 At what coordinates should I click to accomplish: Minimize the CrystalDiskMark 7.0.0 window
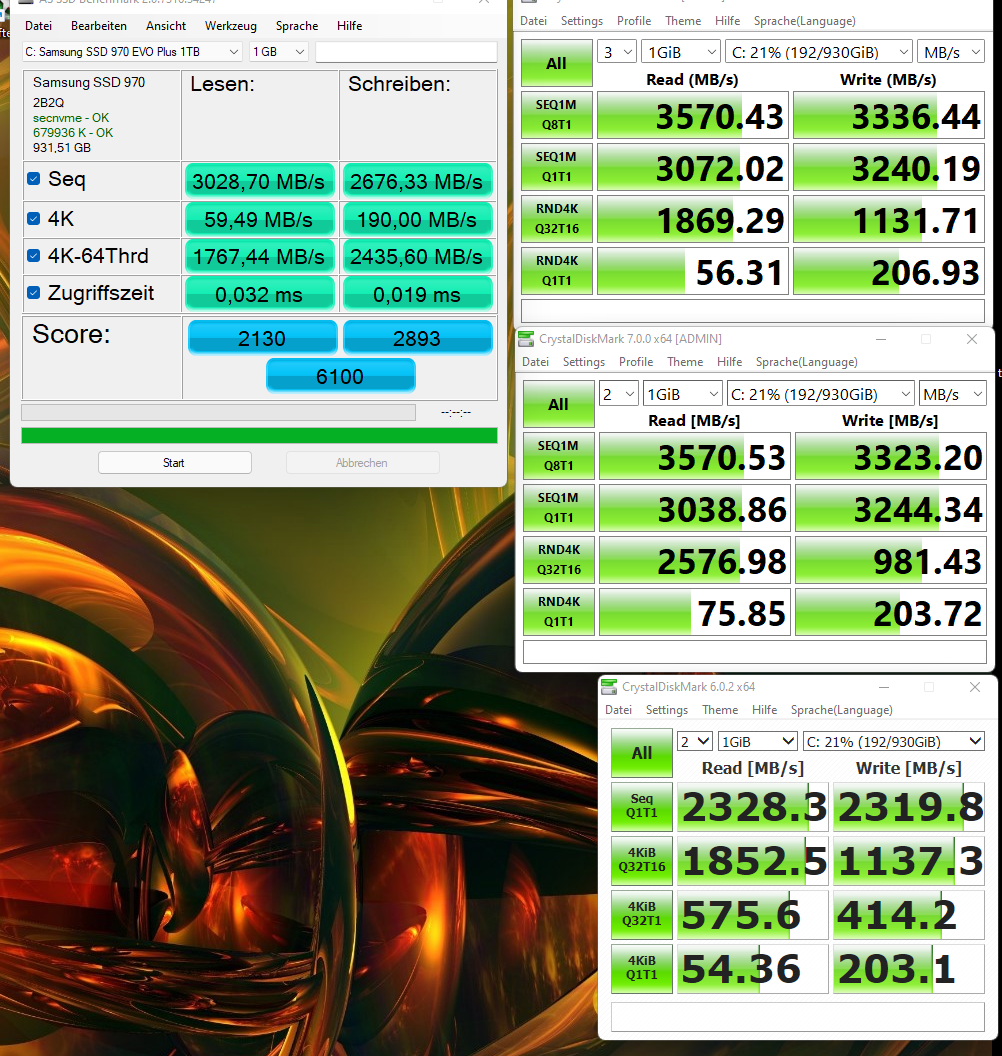click(881, 339)
